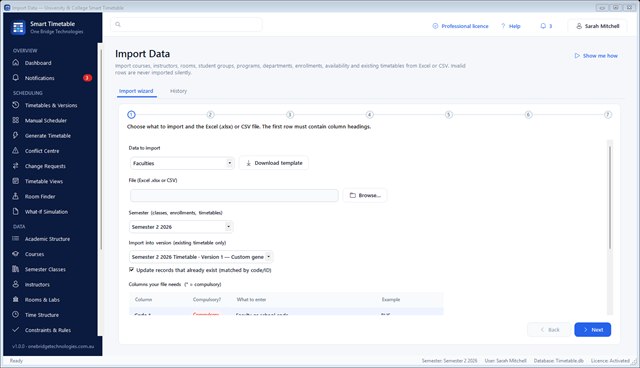Click the onebridgetechnologies.com.au version text
Image resolution: width=640 pixels, height=368 pixels.
[x=53, y=346]
